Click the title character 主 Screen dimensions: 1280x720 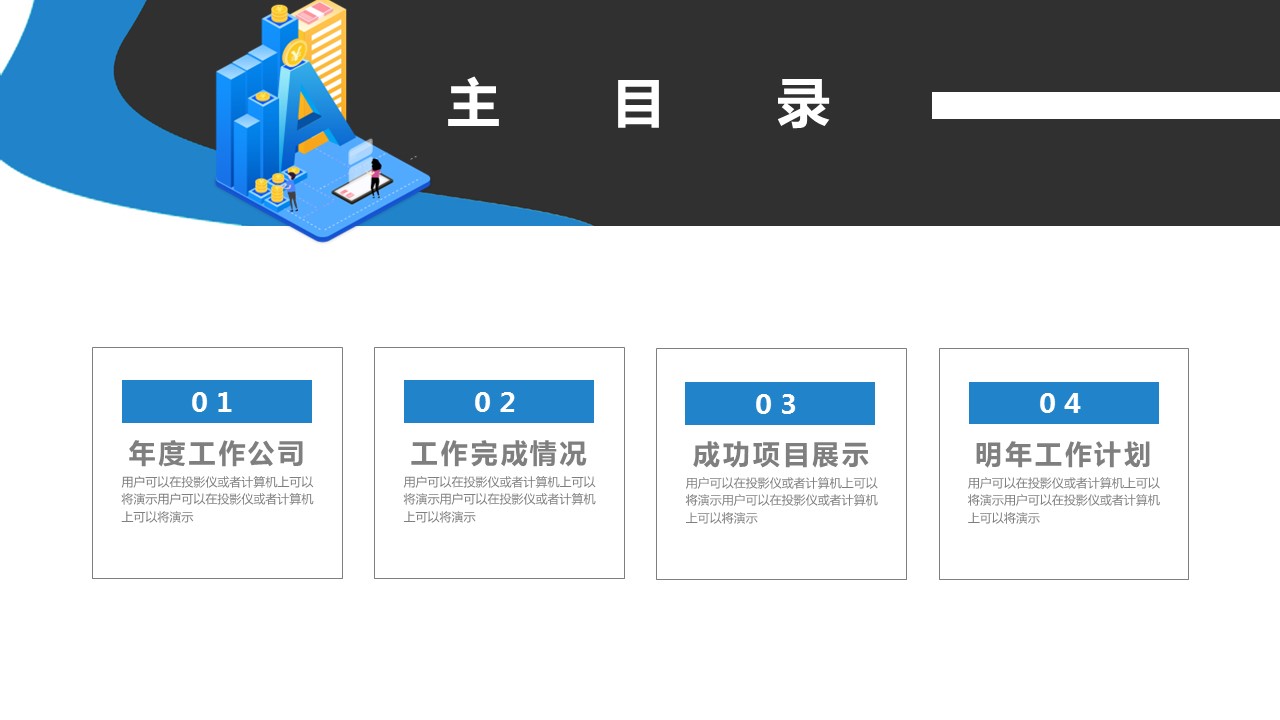[473, 105]
